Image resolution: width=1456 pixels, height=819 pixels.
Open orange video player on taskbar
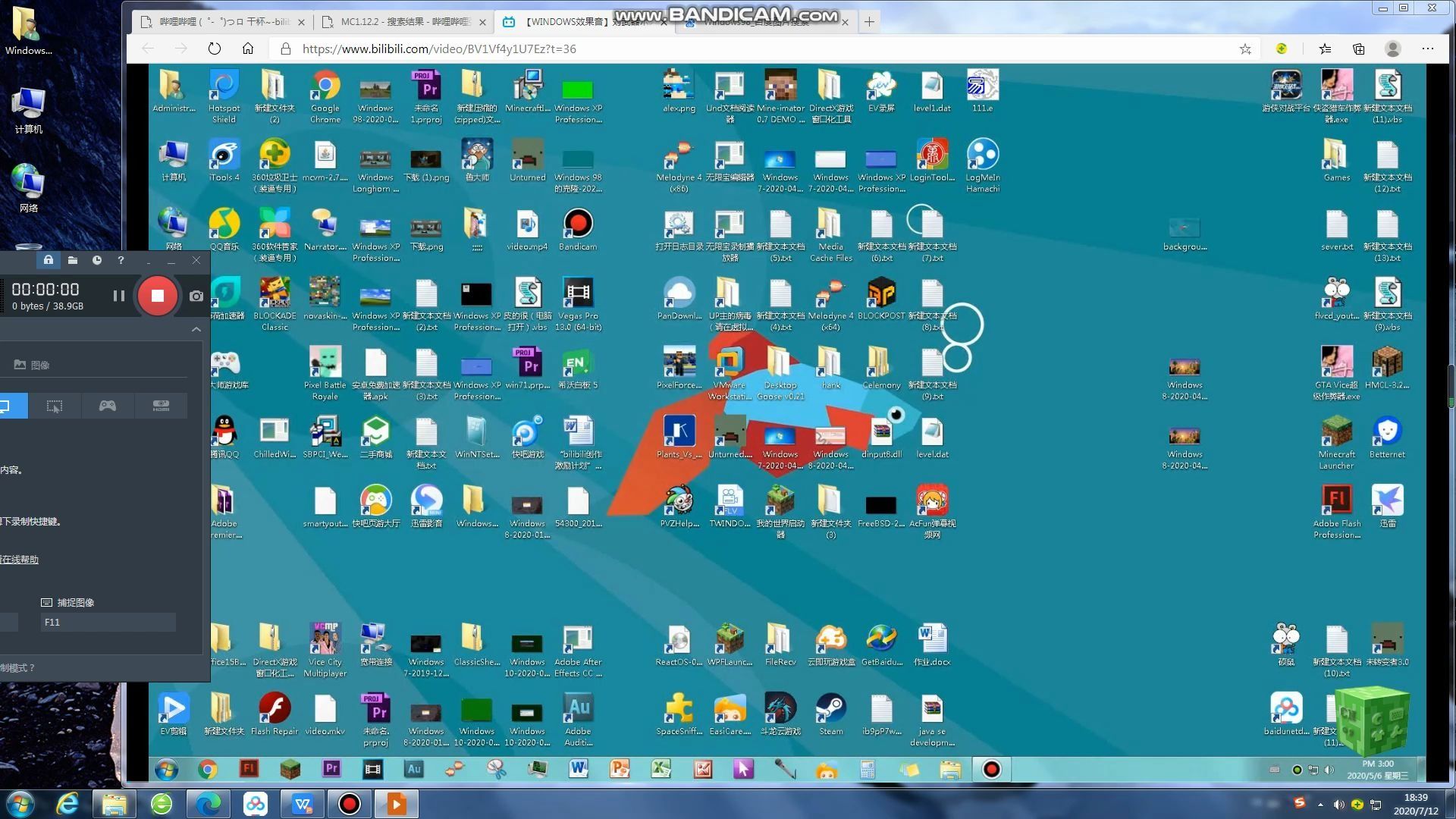[396, 803]
